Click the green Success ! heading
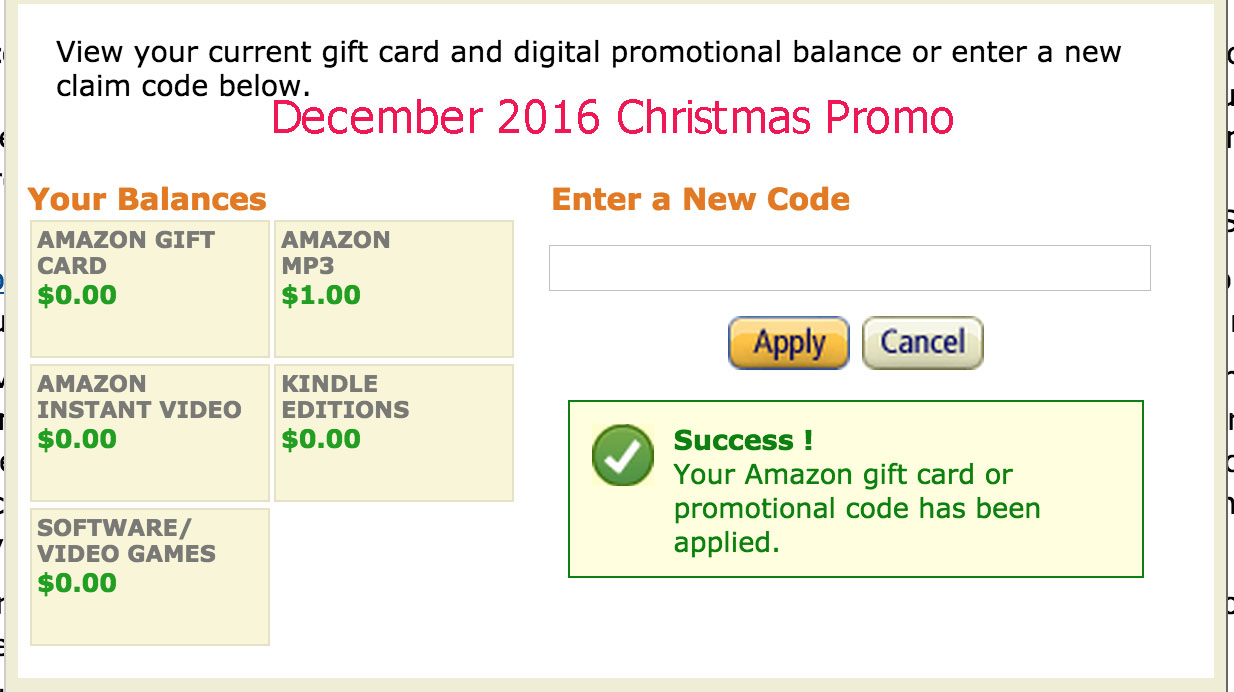The width and height of the screenshot is (1234, 692). pyautogui.click(x=743, y=440)
